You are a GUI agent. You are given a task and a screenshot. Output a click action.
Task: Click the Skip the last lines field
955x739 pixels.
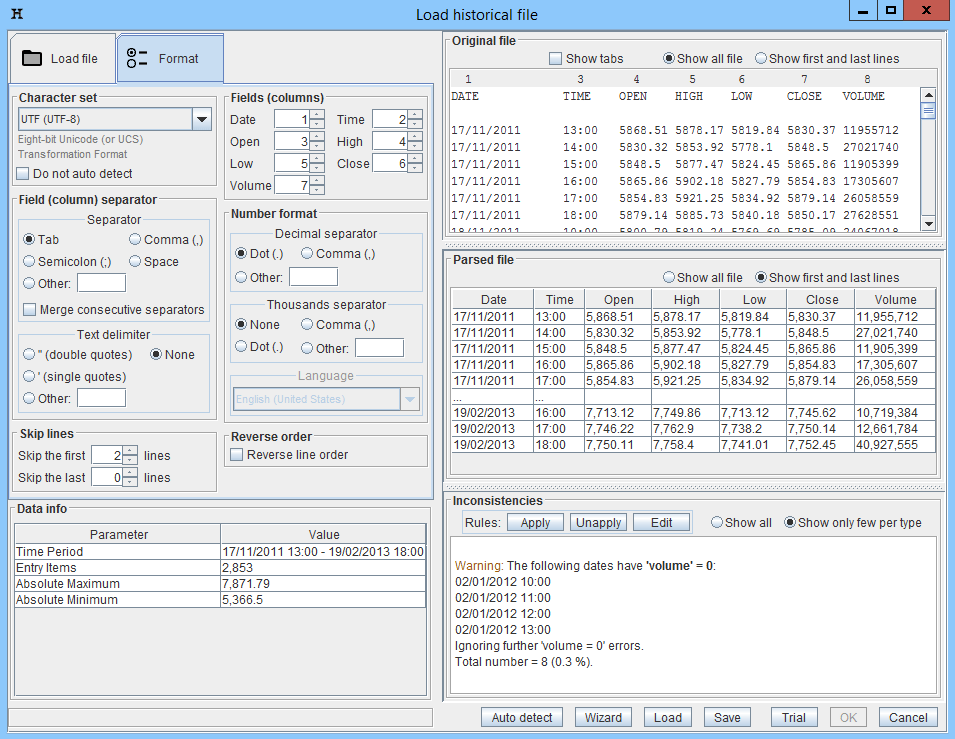click(x=107, y=478)
